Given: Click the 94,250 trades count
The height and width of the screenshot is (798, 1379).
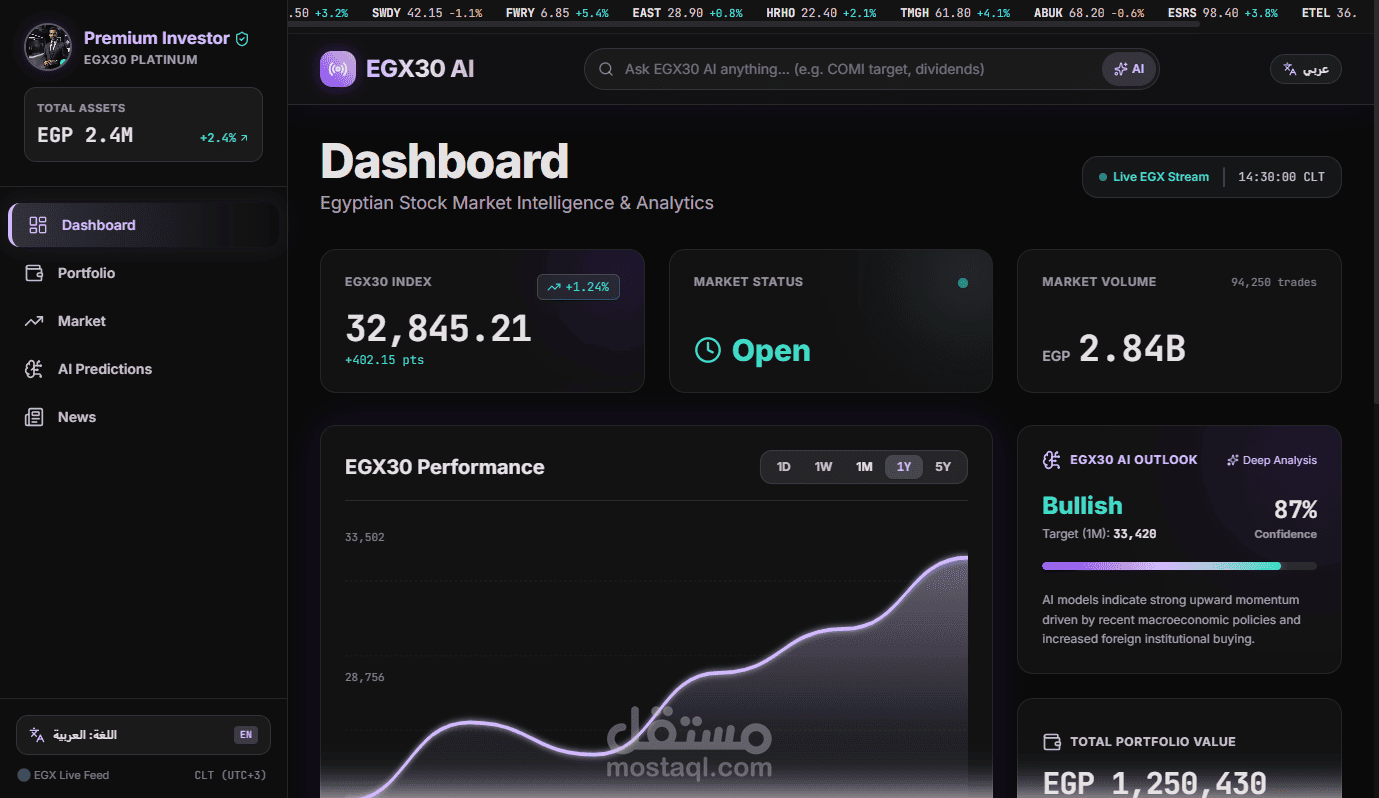Looking at the screenshot, I should click(1274, 282).
